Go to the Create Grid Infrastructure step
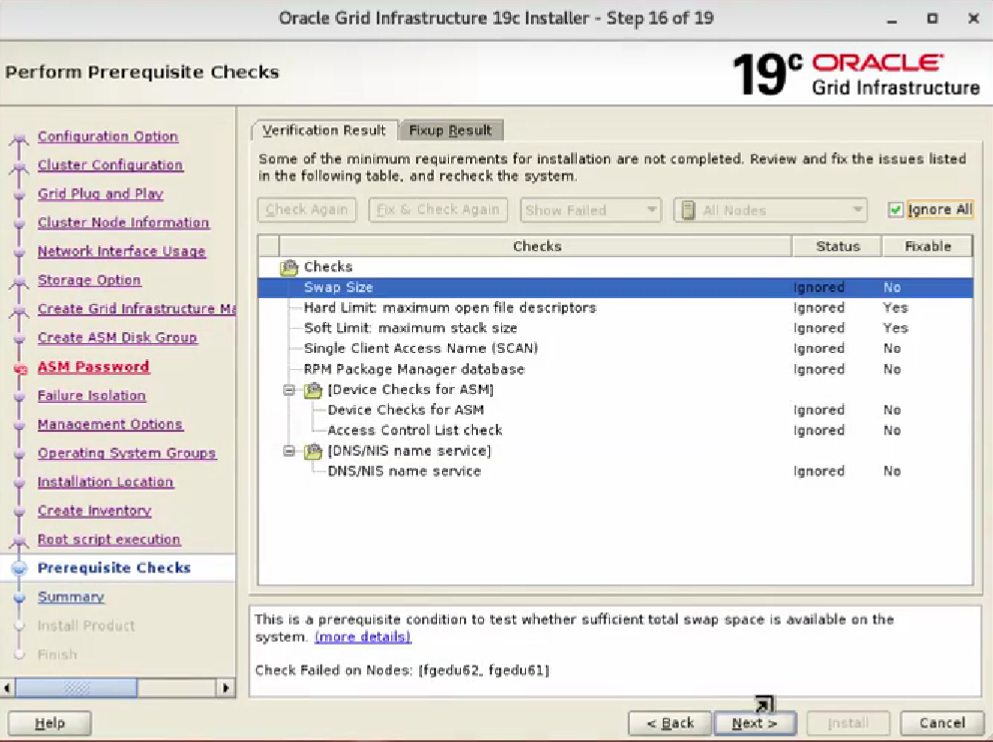993x742 pixels. [136, 309]
